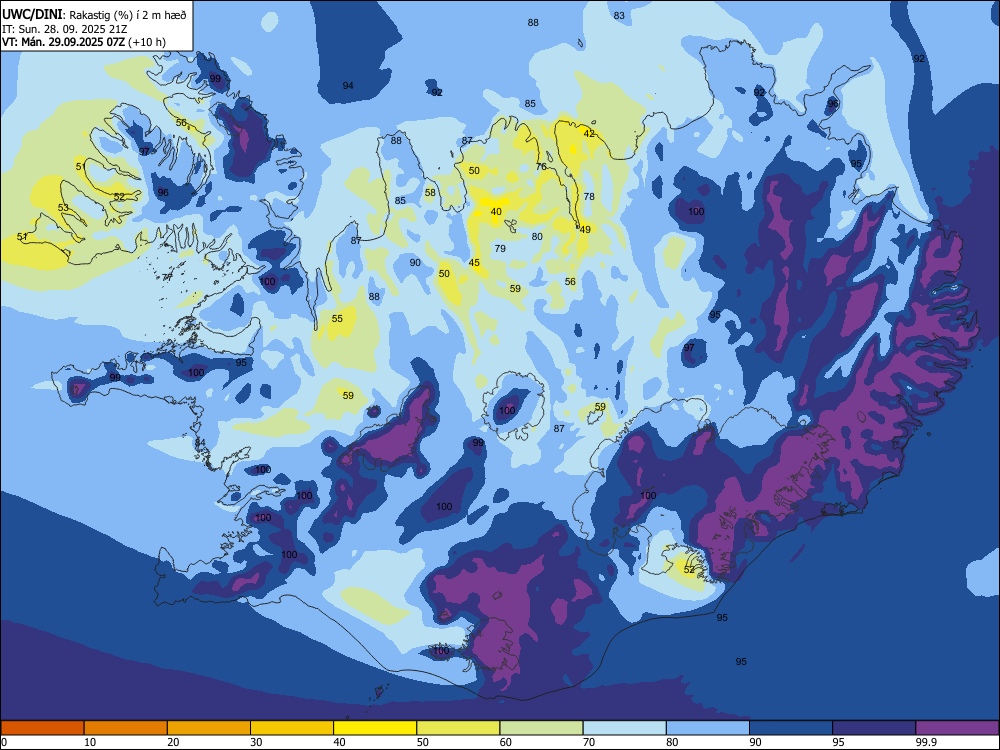This screenshot has width=1000, height=750.
Task: Click the header line 'UWC/DINI: Rakastig (%) í 2 m hæð'
Action: point(94,15)
